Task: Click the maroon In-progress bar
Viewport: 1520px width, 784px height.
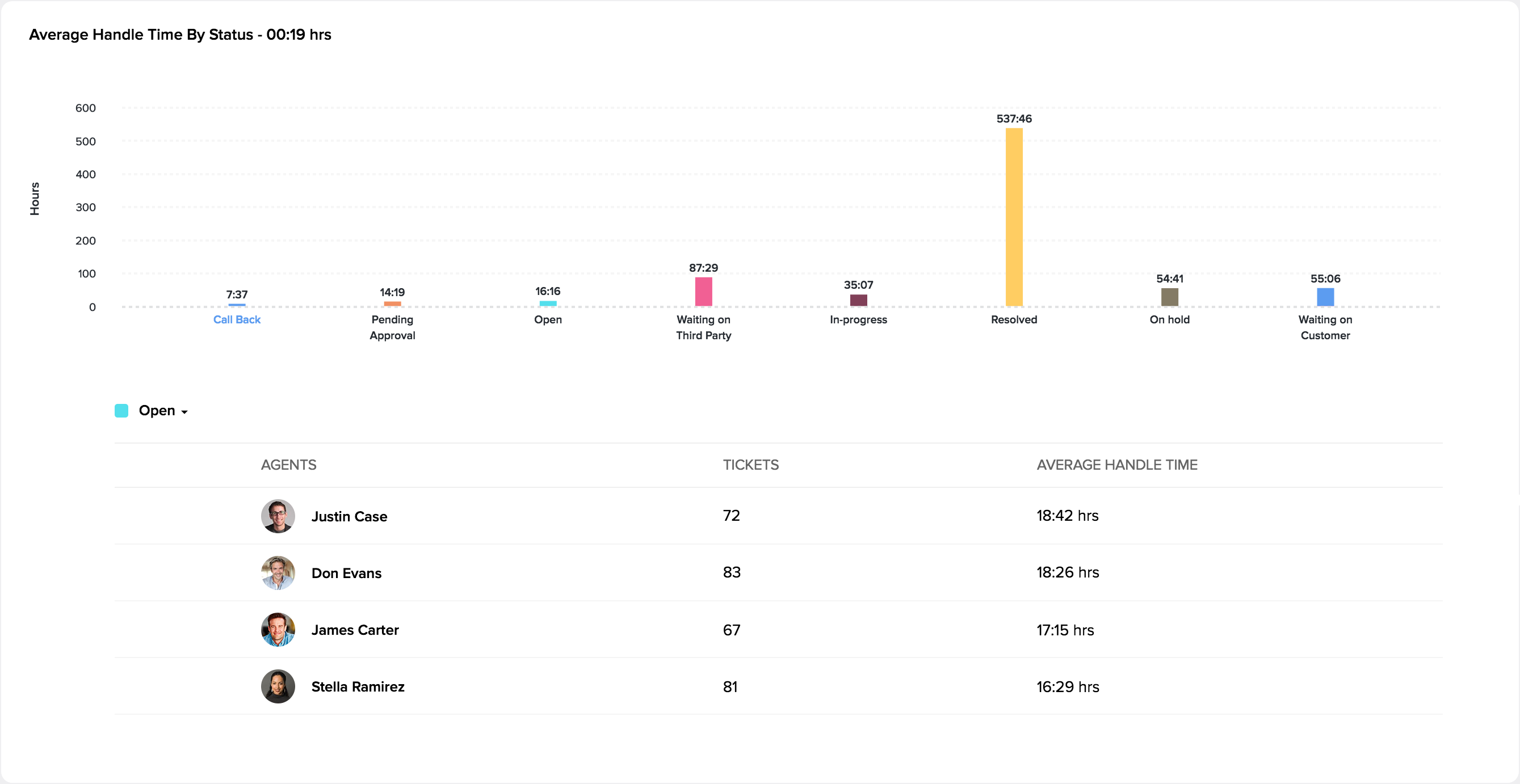Action: coord(859,300)
